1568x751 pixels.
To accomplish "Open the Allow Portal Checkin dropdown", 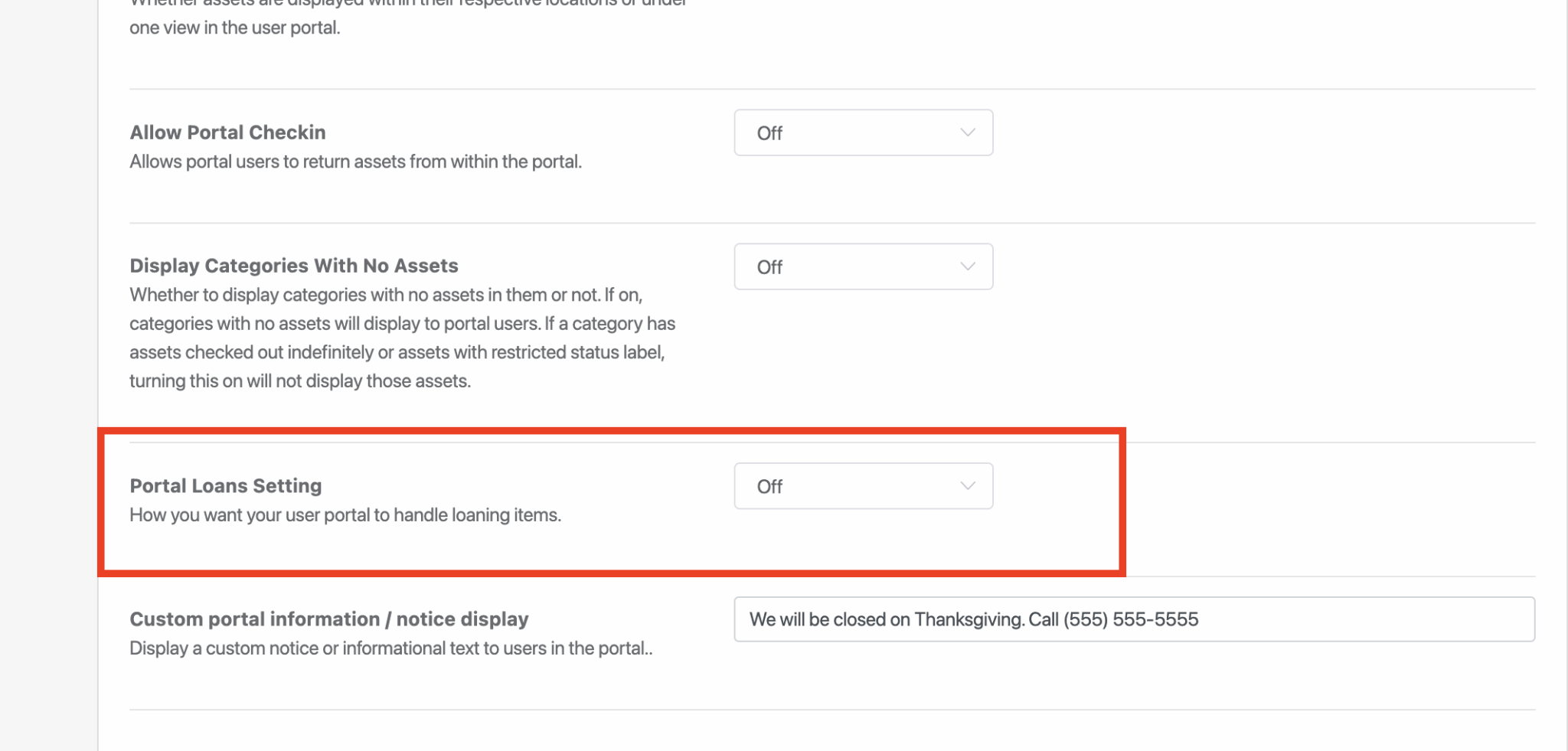I will tap(863, 133).
